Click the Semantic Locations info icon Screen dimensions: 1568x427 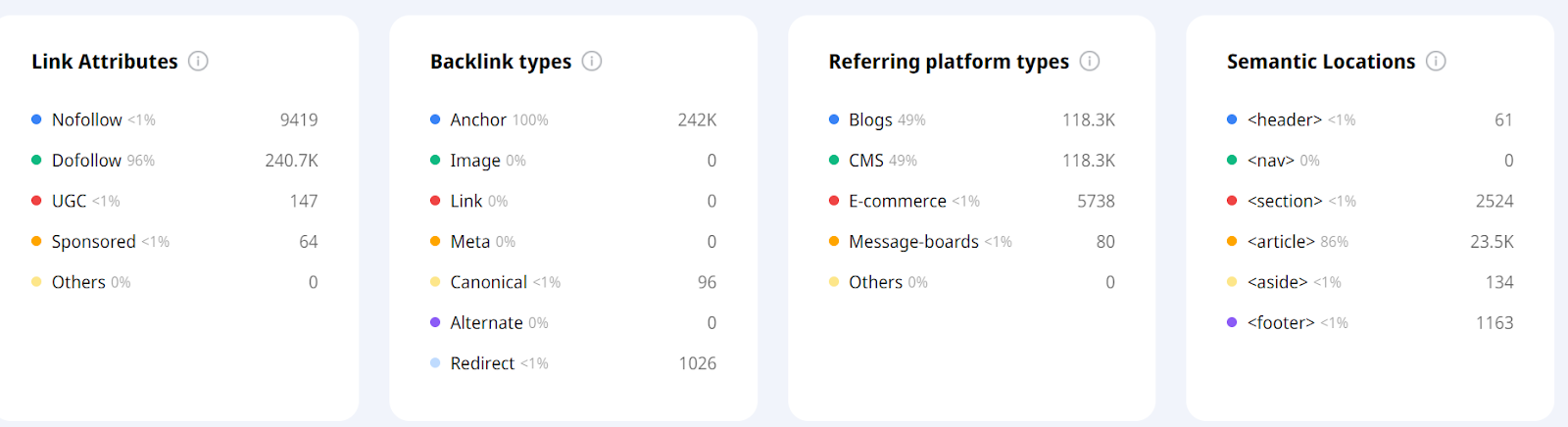(x=1436, y=62)
